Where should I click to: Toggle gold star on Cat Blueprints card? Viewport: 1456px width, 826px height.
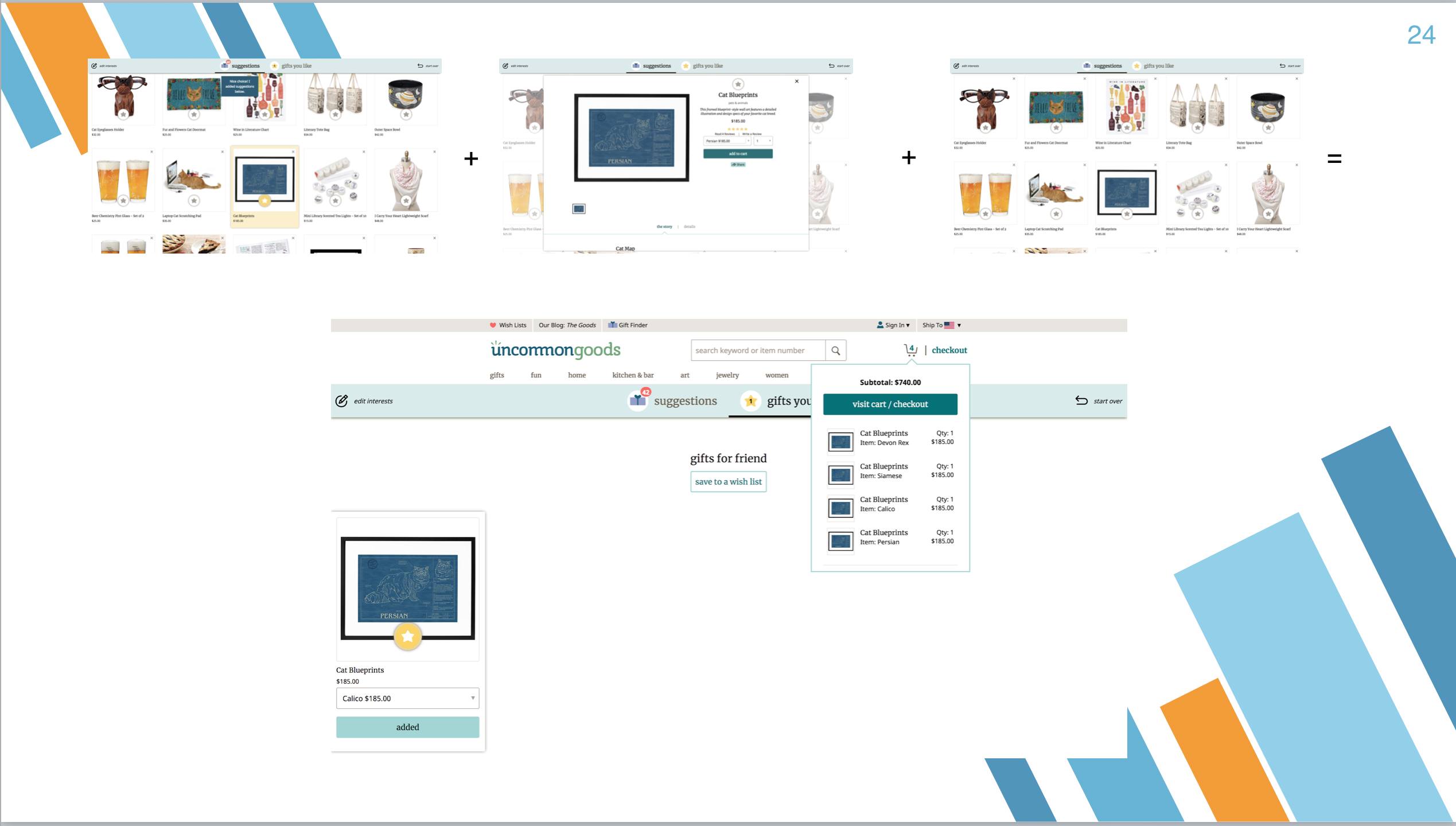point(407,636)
